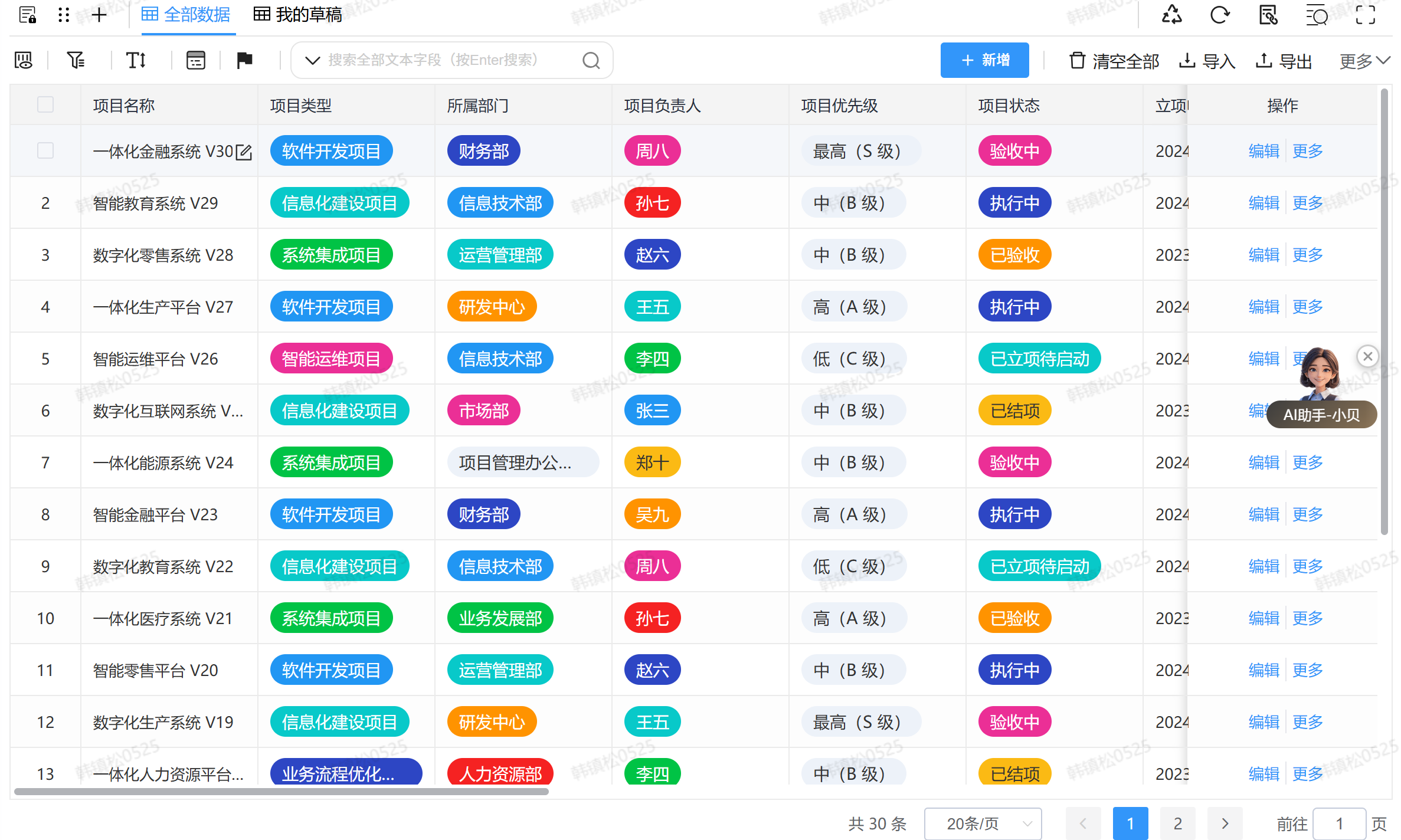The height and width of the screenshot is (840, 1401).
Task: Click the 导出 export button
Action: coord(1284,60)
